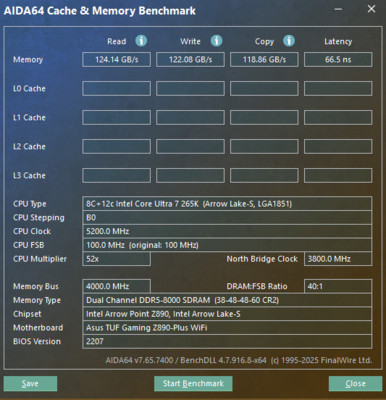Screen dimensions: 386x400
Task: Click the Memory Type DDR5-8000 field
Action: (227, 300)
